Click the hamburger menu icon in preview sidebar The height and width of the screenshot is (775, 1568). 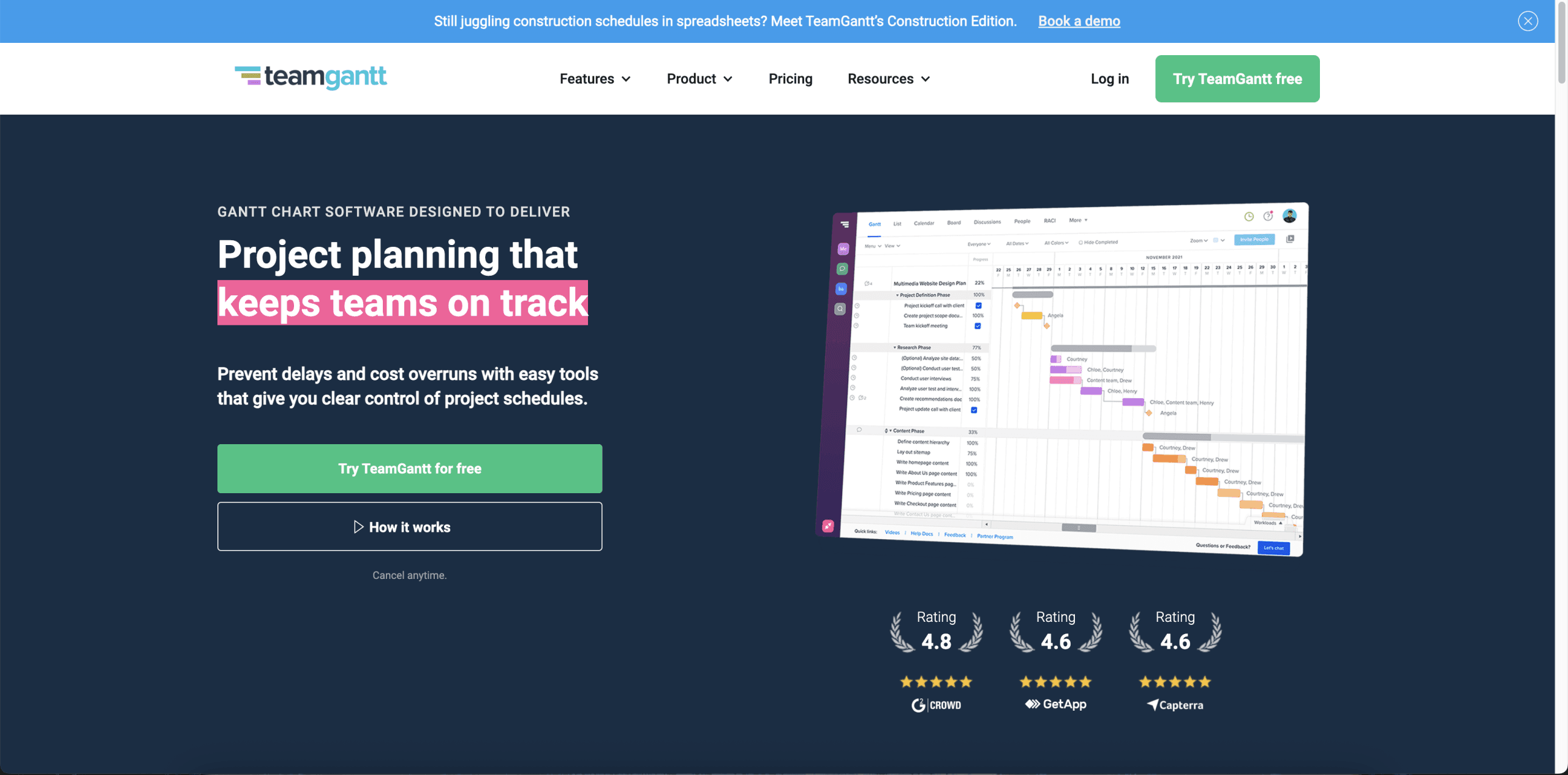coord(845,224)
